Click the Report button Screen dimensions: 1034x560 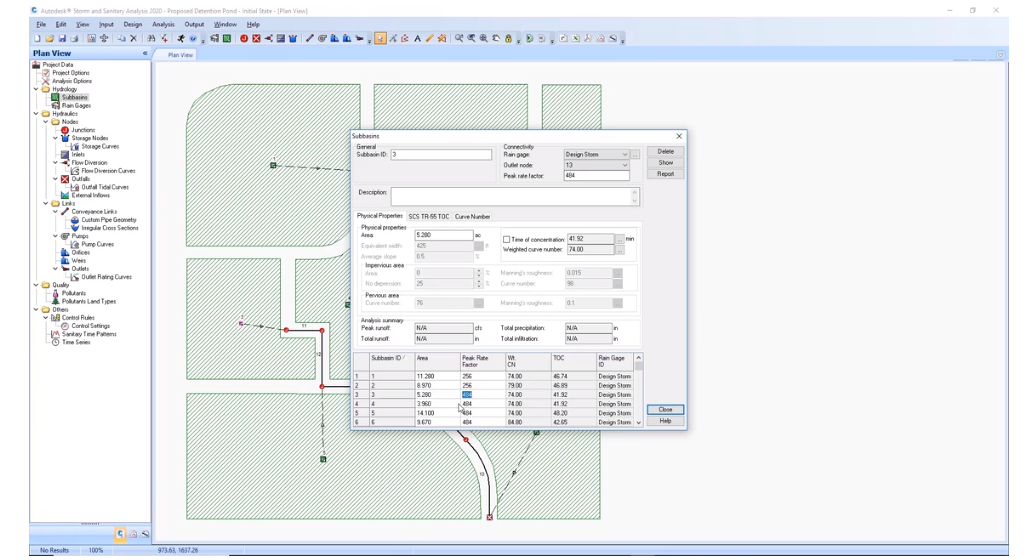click(665, 174)
